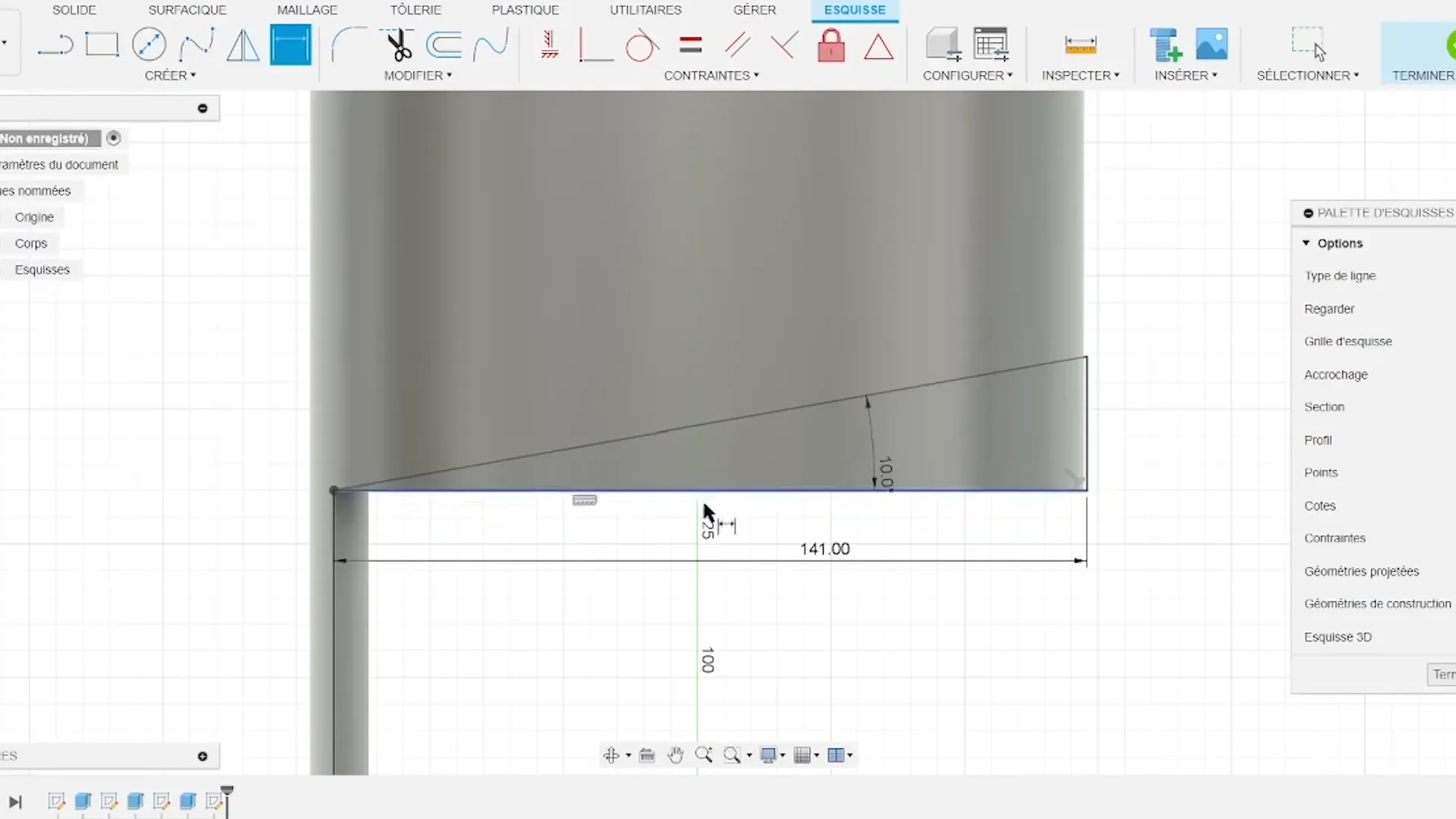The height and width of the screenshot is (819, 1456).
Task: Switch to the SOLIDE tab
Action: (x=74, y=10)
